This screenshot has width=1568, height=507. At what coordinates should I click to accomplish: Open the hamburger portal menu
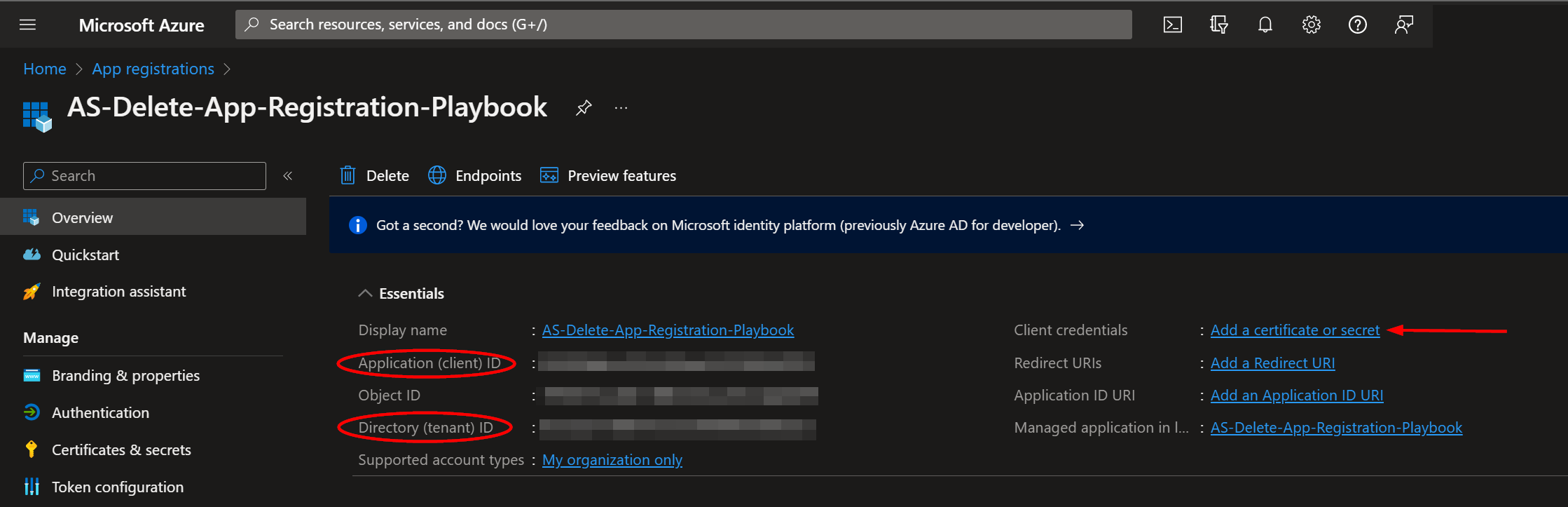(x=27, y=25)
